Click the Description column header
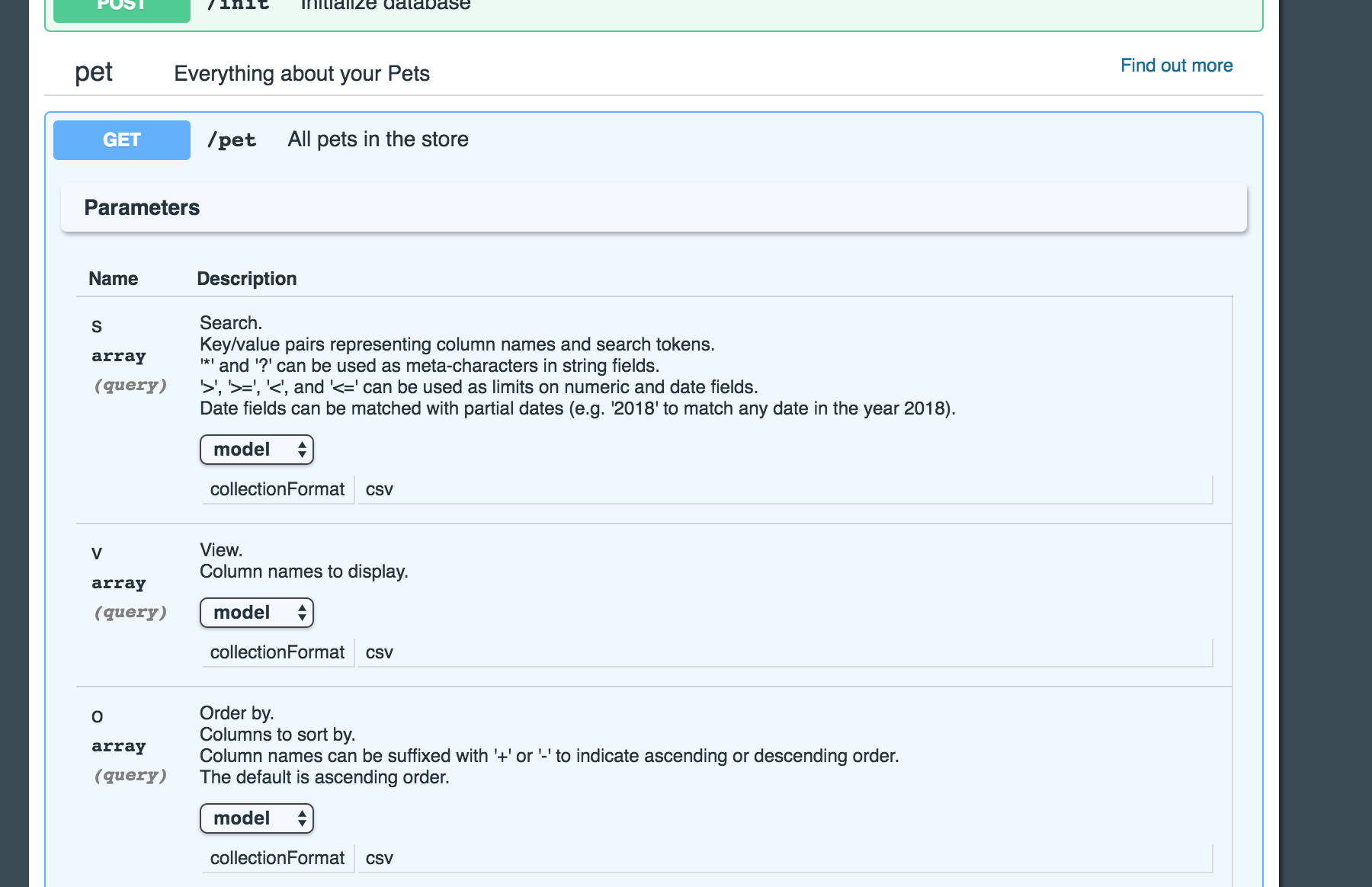Screen dimensions: 1372x887 [246, 279]
